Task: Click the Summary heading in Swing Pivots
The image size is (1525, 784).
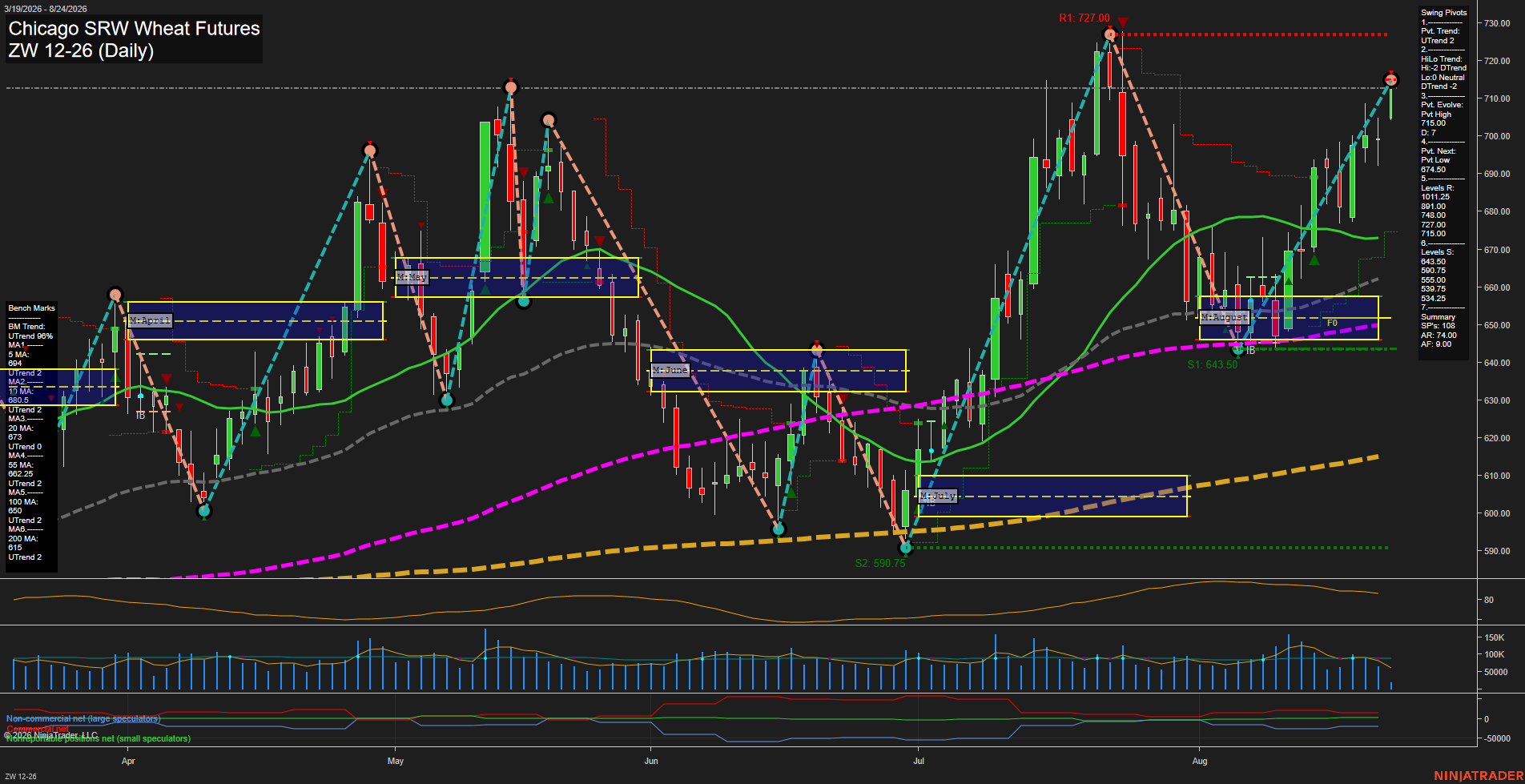Action: pyautogui.click(x=1438, y=317)
